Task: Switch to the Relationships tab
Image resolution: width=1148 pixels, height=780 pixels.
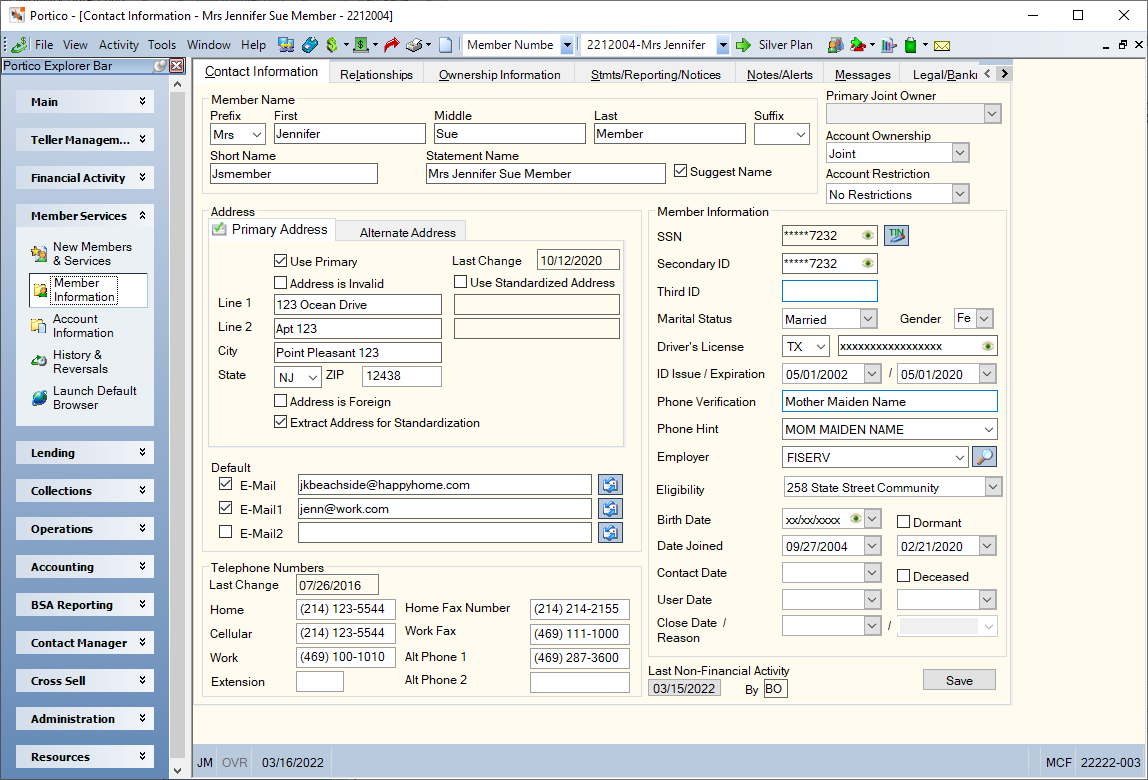Action: pyautogui.click(x=376, y=75)
